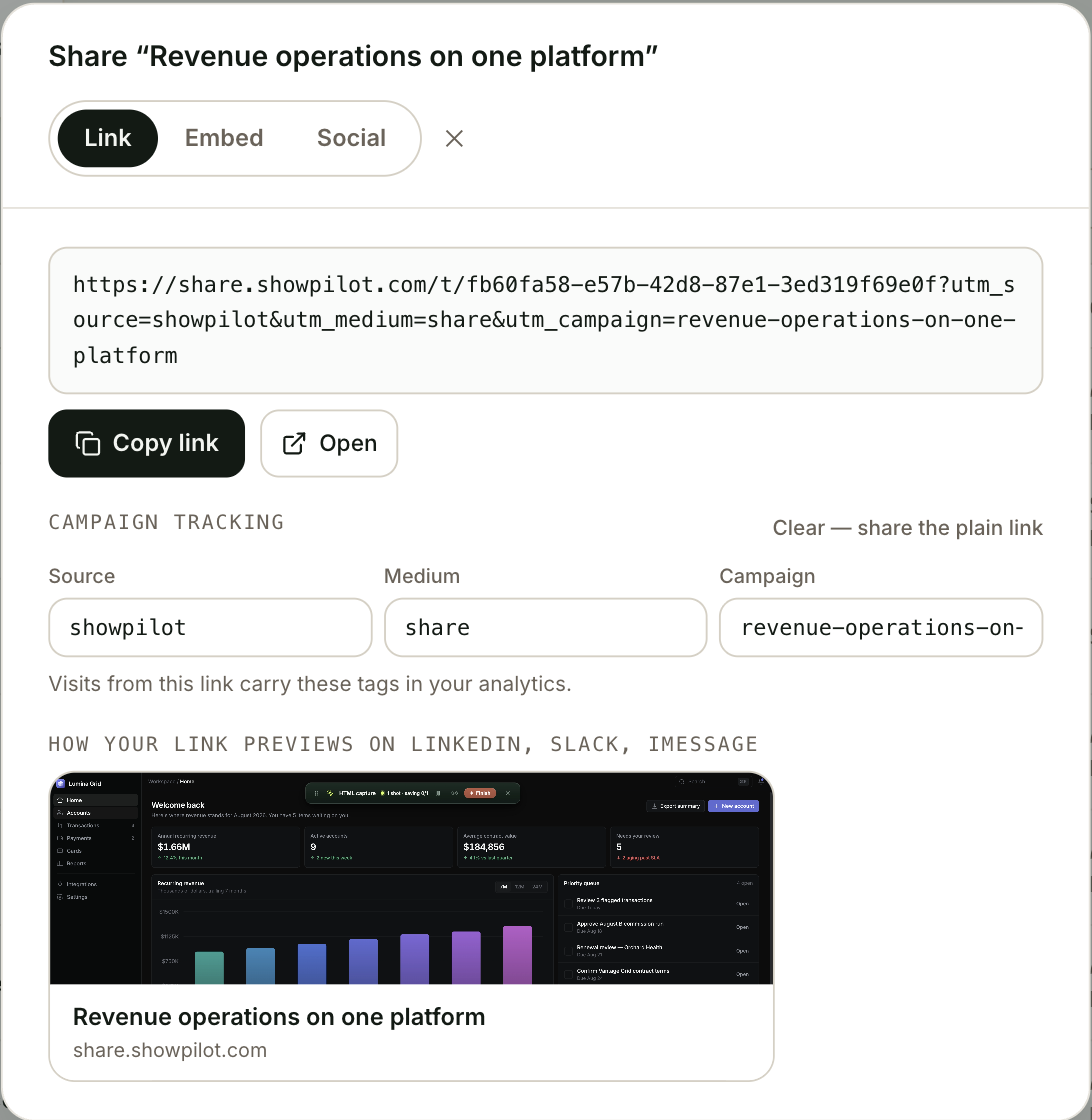This screenshot has height=1120, width=1092.
Task: Click the link preview thumbnail image
Action: 411,878
